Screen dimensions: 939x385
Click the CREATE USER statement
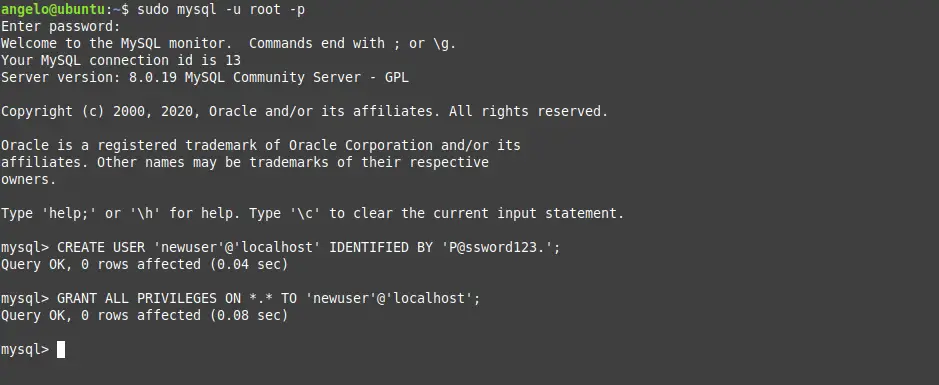tap(308, 247)
